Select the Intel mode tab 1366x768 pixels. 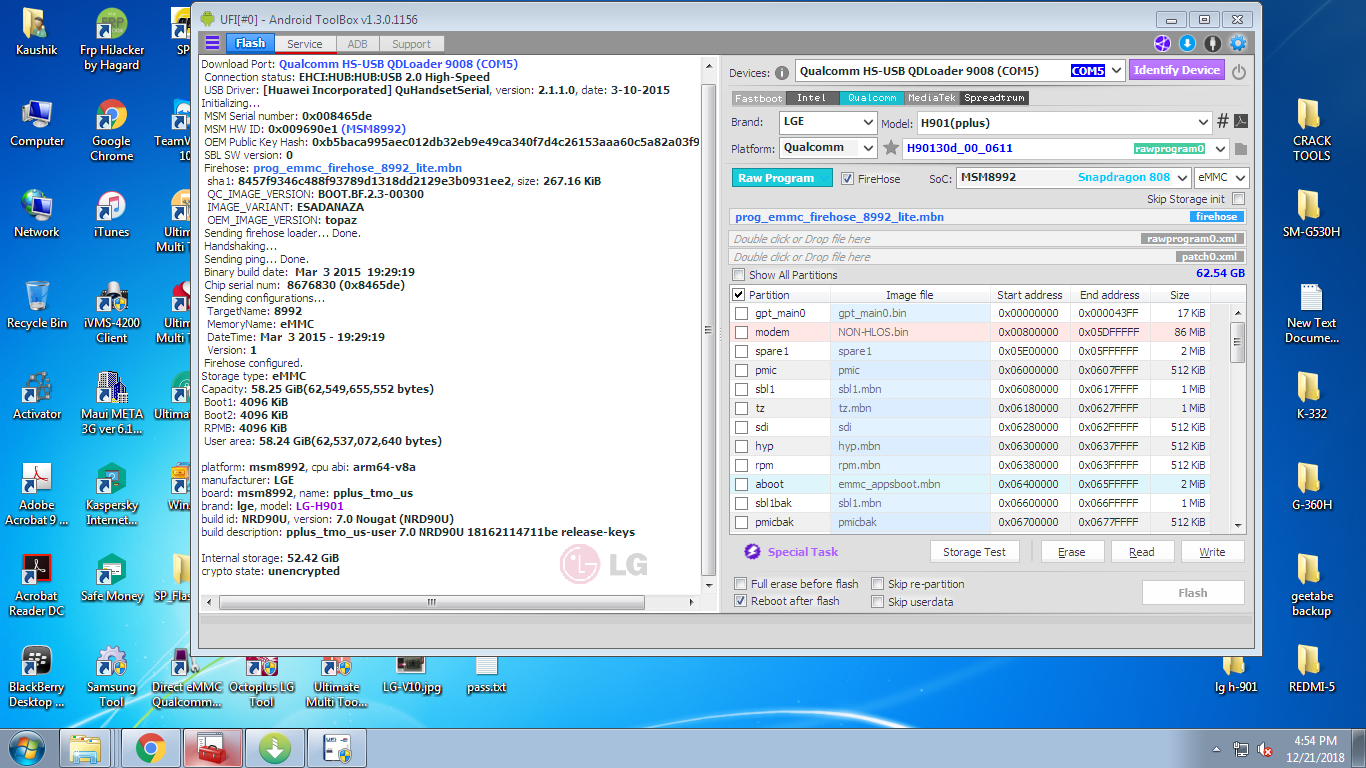811,98
